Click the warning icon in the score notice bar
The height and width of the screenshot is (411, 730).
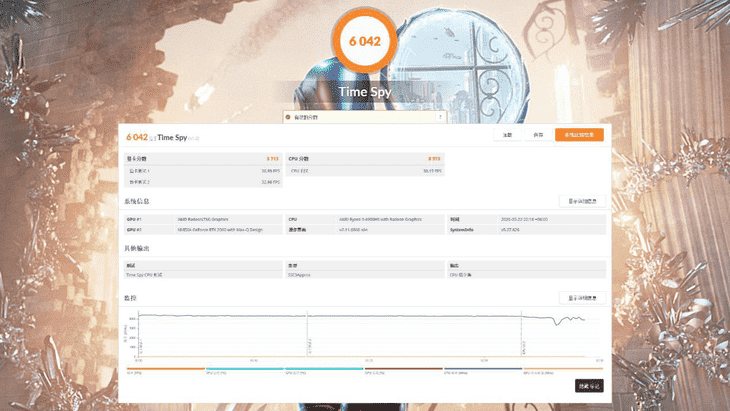(x=288, y=117)
